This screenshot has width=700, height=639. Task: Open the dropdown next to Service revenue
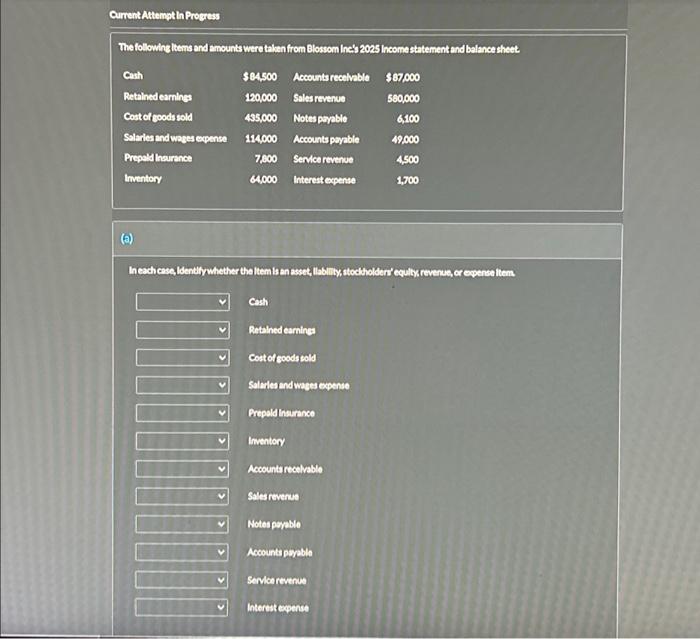pyautogui.click(x=182, y=580)
